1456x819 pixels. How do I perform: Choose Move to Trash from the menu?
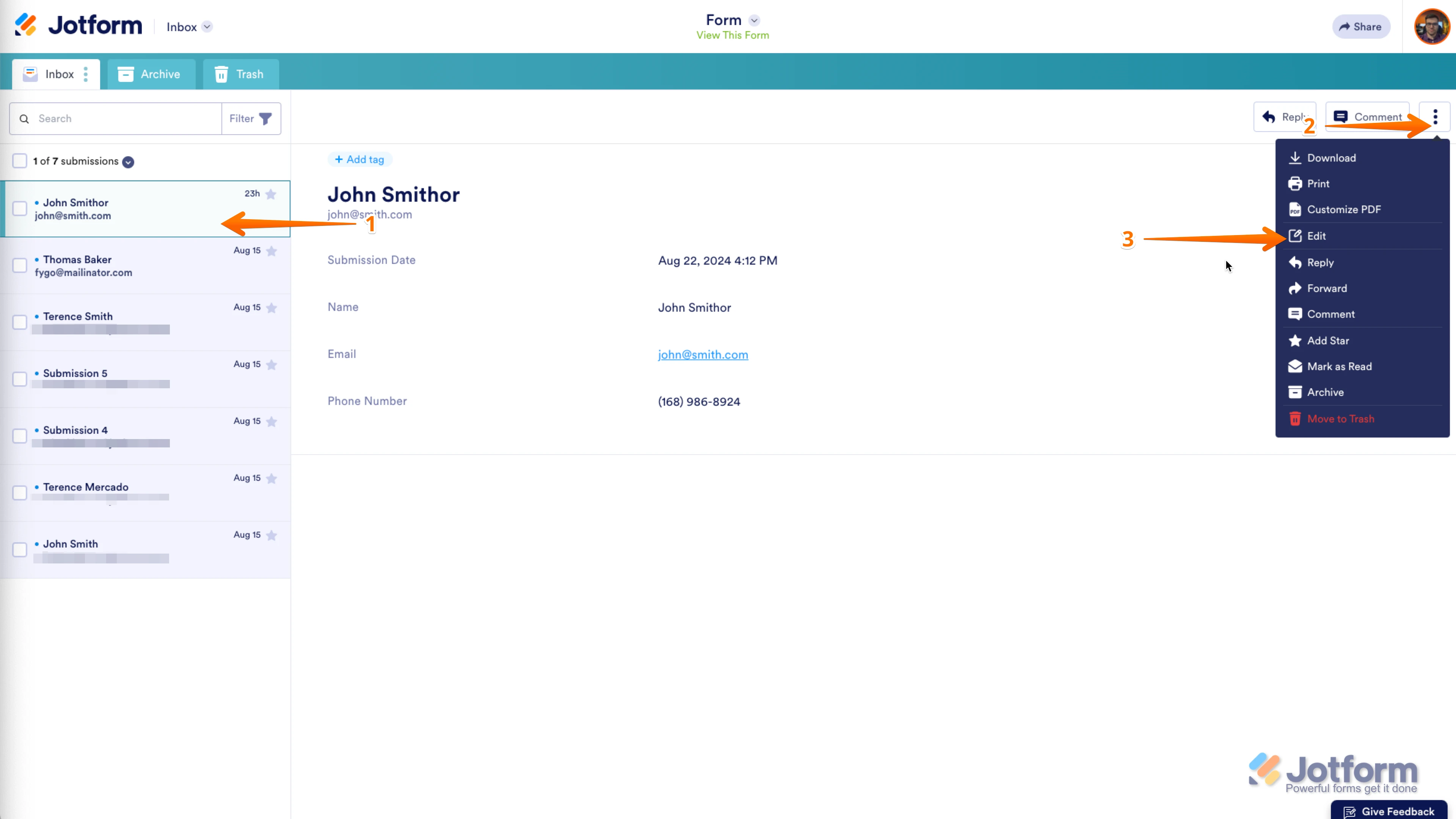click(1341, 418)
